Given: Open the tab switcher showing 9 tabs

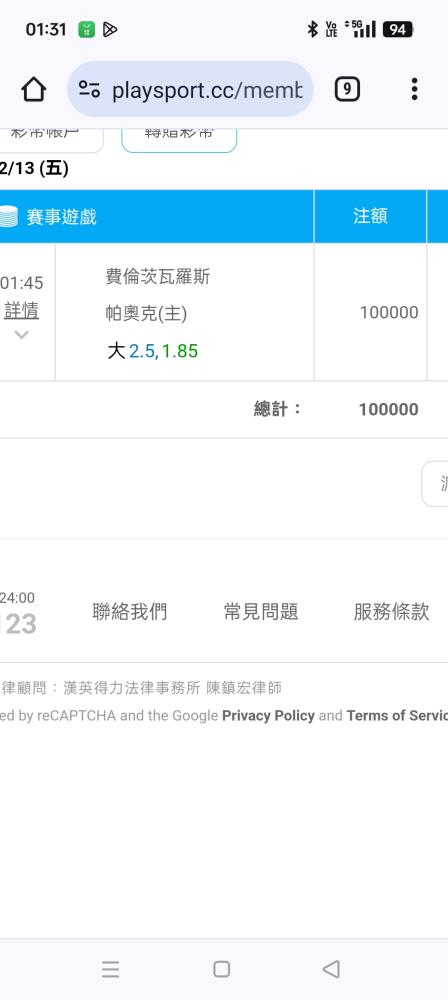Looking at the screenshot, I should pos(347,89).
